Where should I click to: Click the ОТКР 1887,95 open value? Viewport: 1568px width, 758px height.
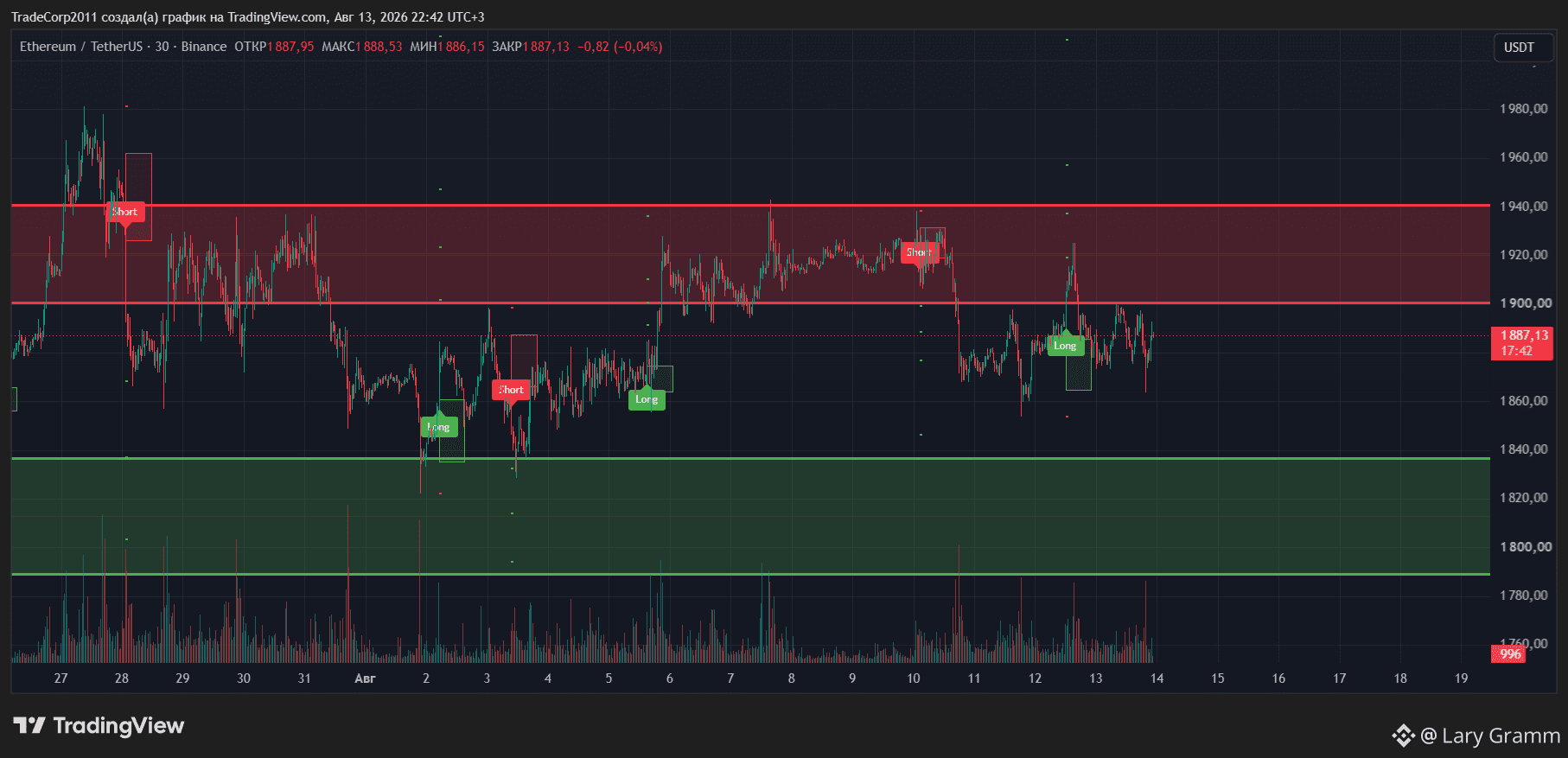coord(274,47)
